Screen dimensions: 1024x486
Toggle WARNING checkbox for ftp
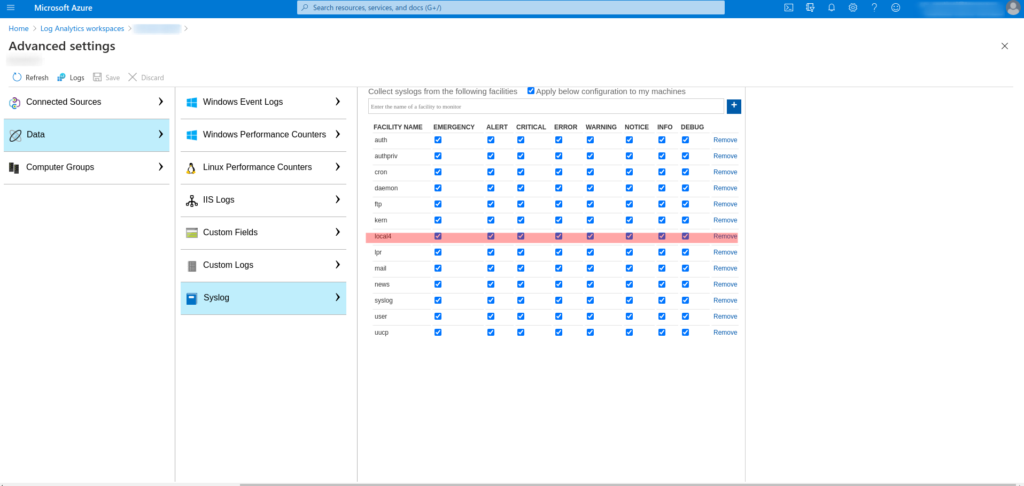(590, 204)
